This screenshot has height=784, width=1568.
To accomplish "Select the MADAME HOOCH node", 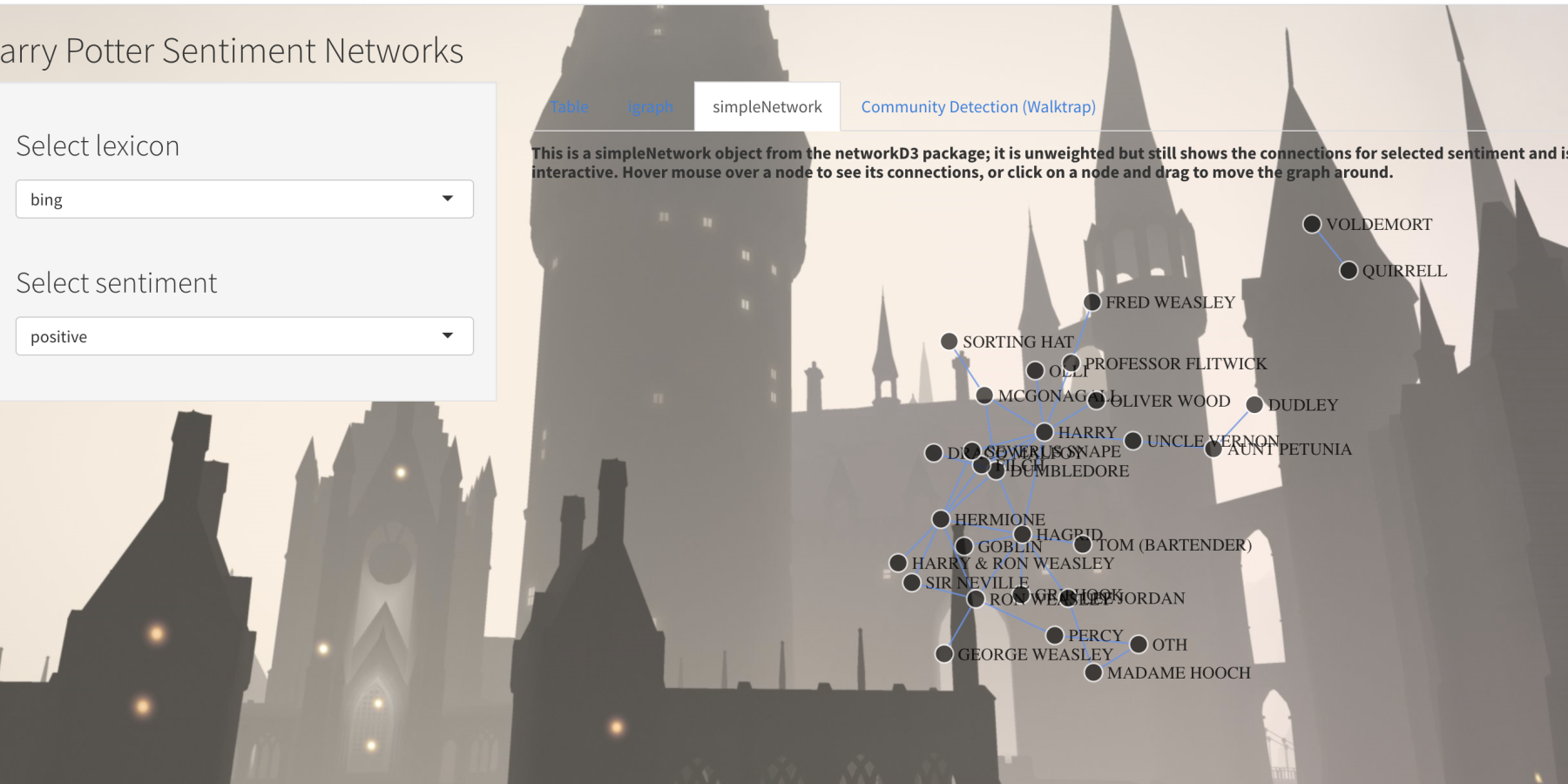I will pos(1094,672).
